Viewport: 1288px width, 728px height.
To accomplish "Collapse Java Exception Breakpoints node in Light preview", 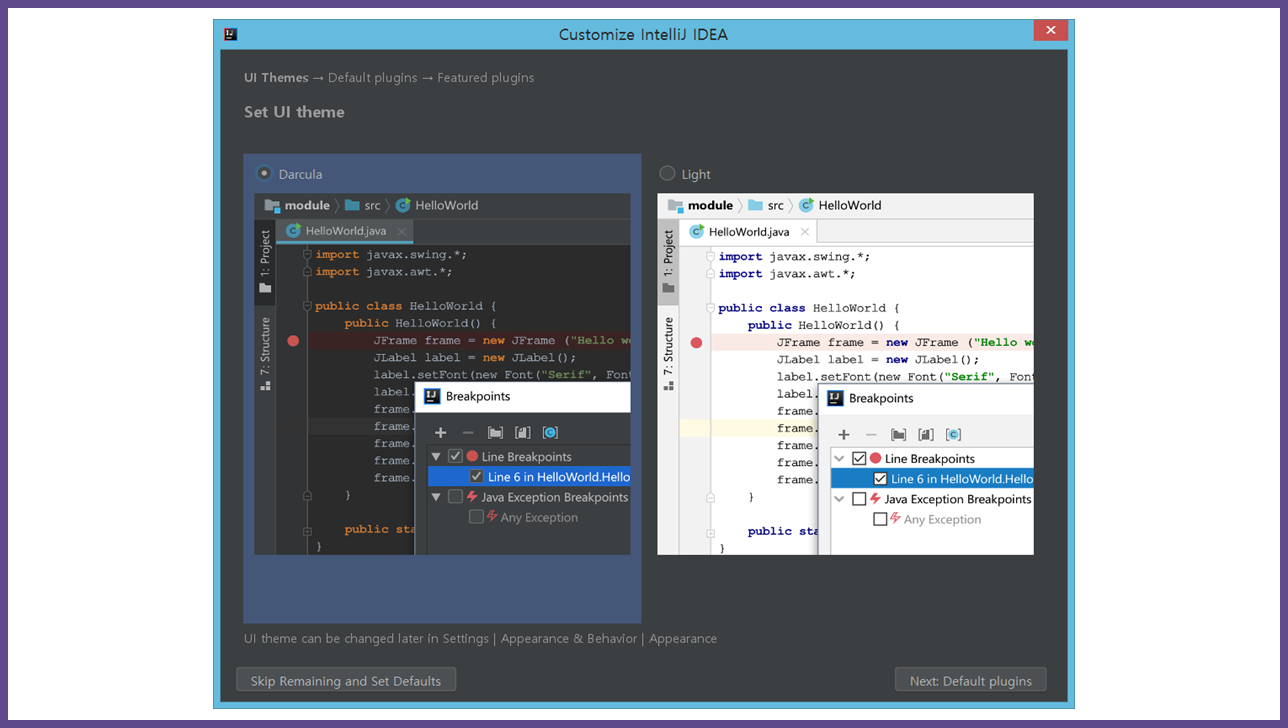I will point(839,499).
